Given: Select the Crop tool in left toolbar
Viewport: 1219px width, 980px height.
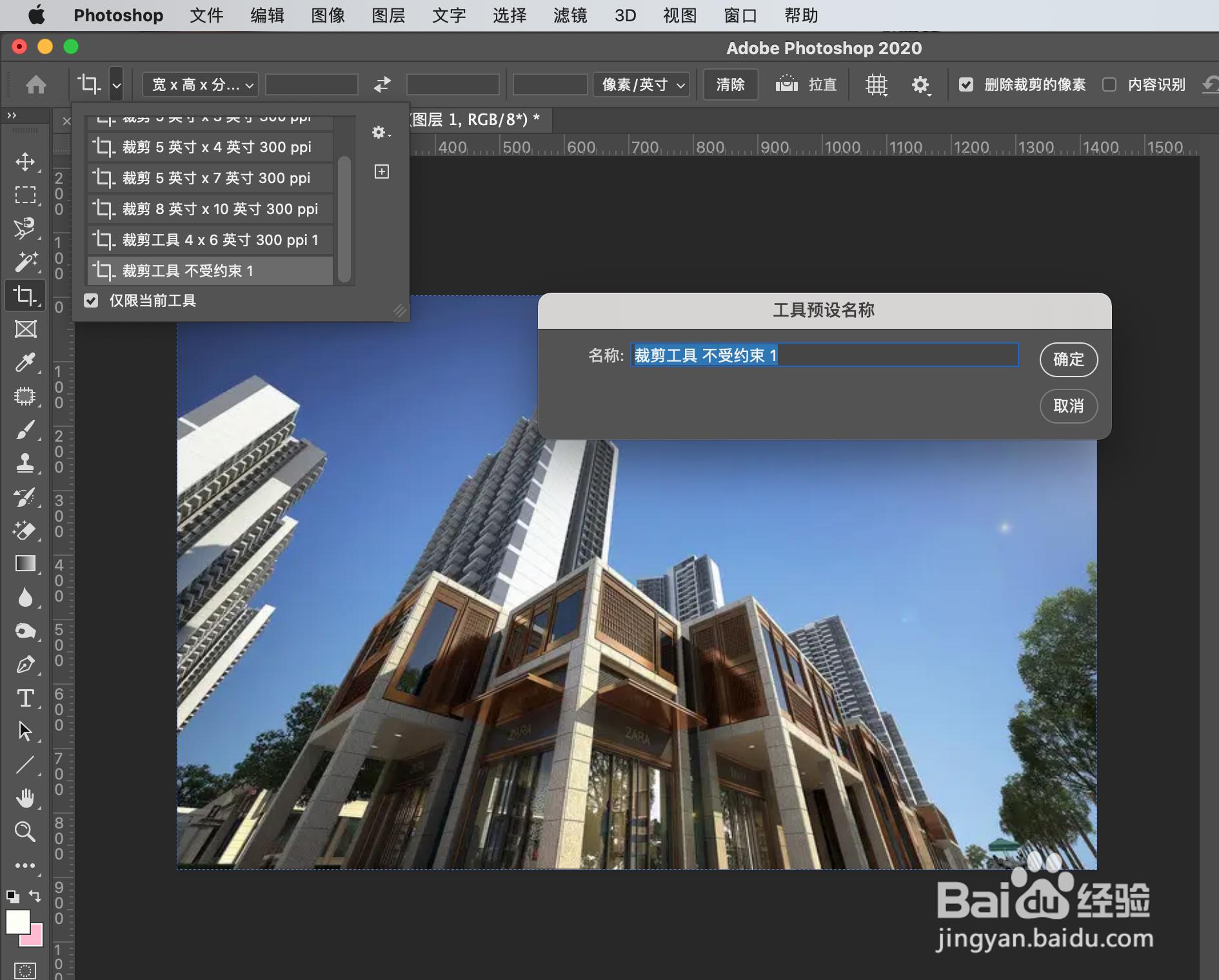Looking at the screenshot, I should tap(25, 295).
